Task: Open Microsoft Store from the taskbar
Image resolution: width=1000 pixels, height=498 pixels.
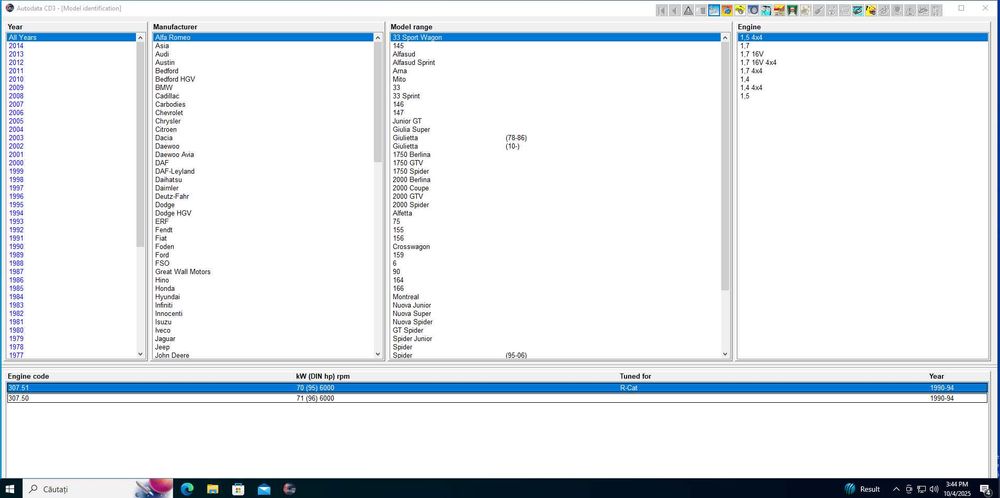Action: pyautogui.click(x=238, y=489)
